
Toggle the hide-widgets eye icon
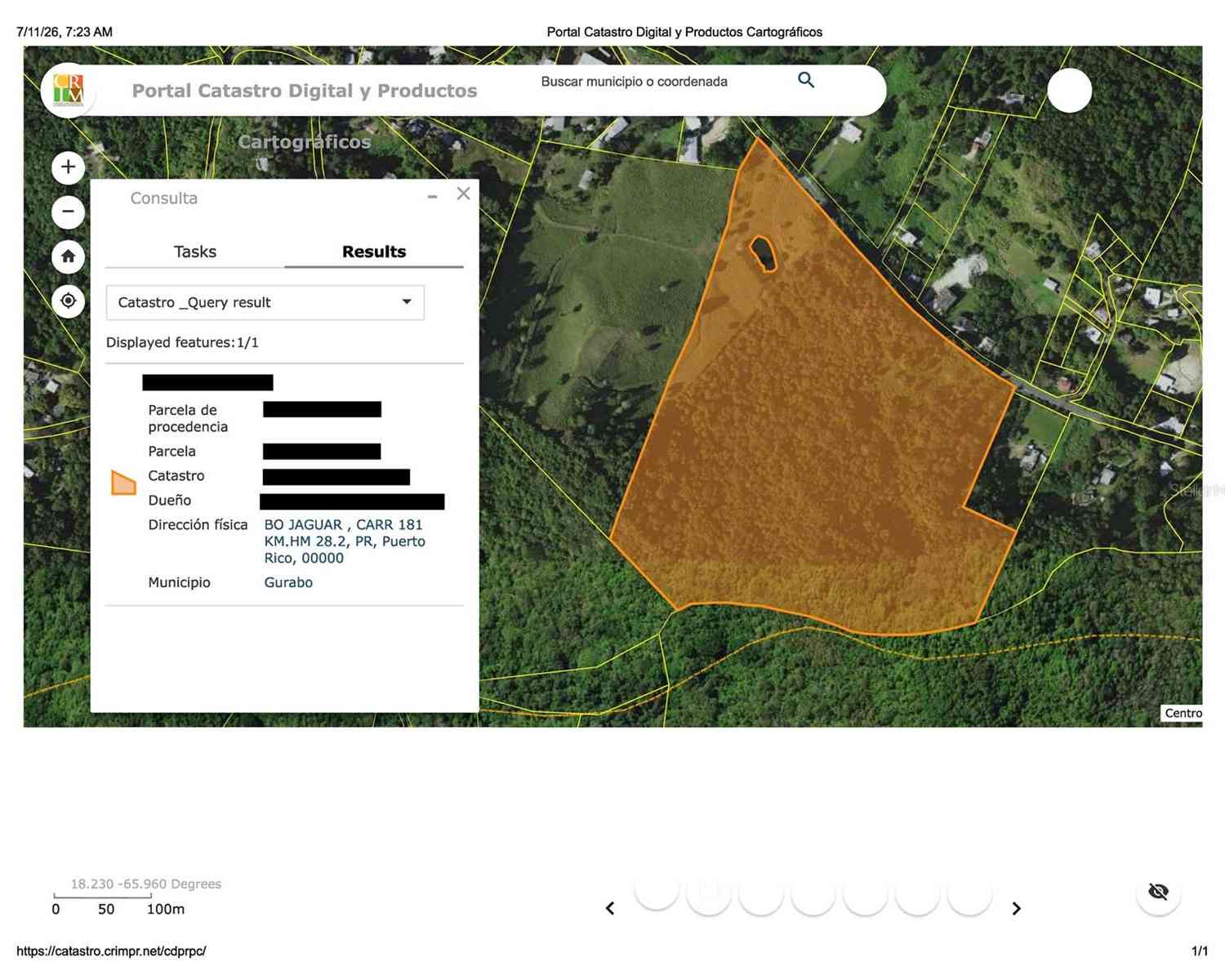pos(1158,892)
